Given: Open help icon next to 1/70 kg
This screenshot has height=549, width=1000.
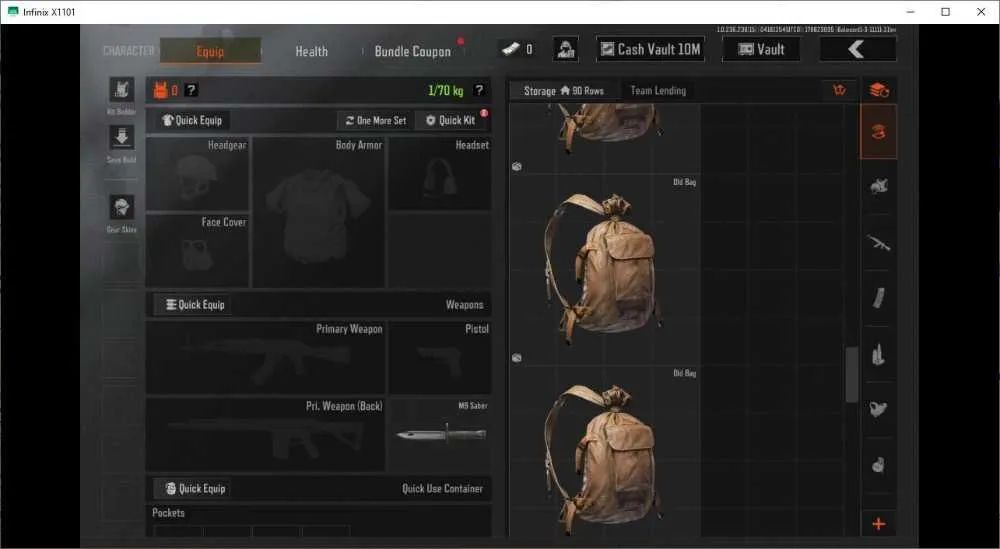Looking at the screenshot, I should tap(479, 91).
